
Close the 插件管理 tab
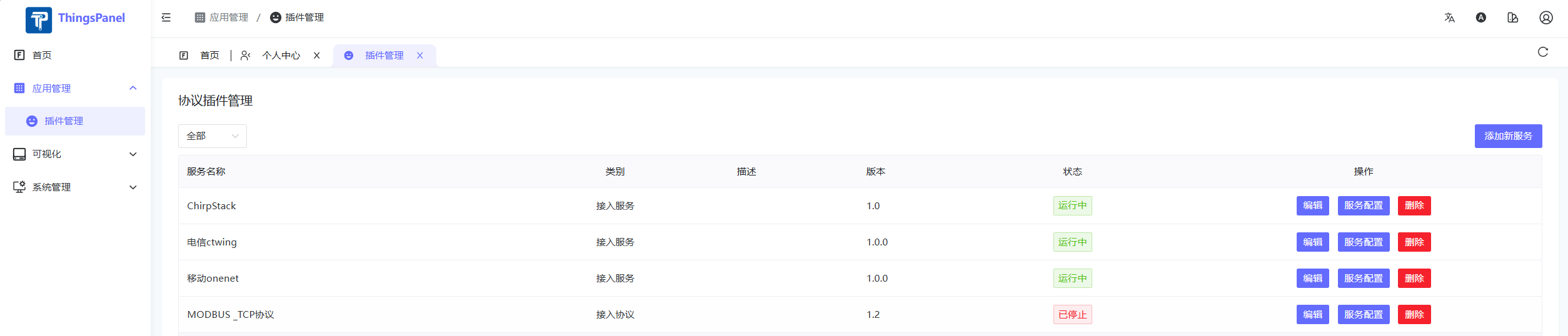[420, 56]
